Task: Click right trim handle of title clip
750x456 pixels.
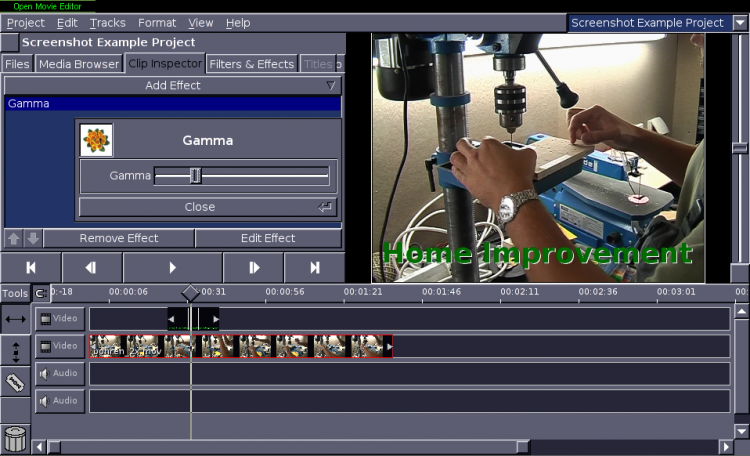Action: coord(216,319)
